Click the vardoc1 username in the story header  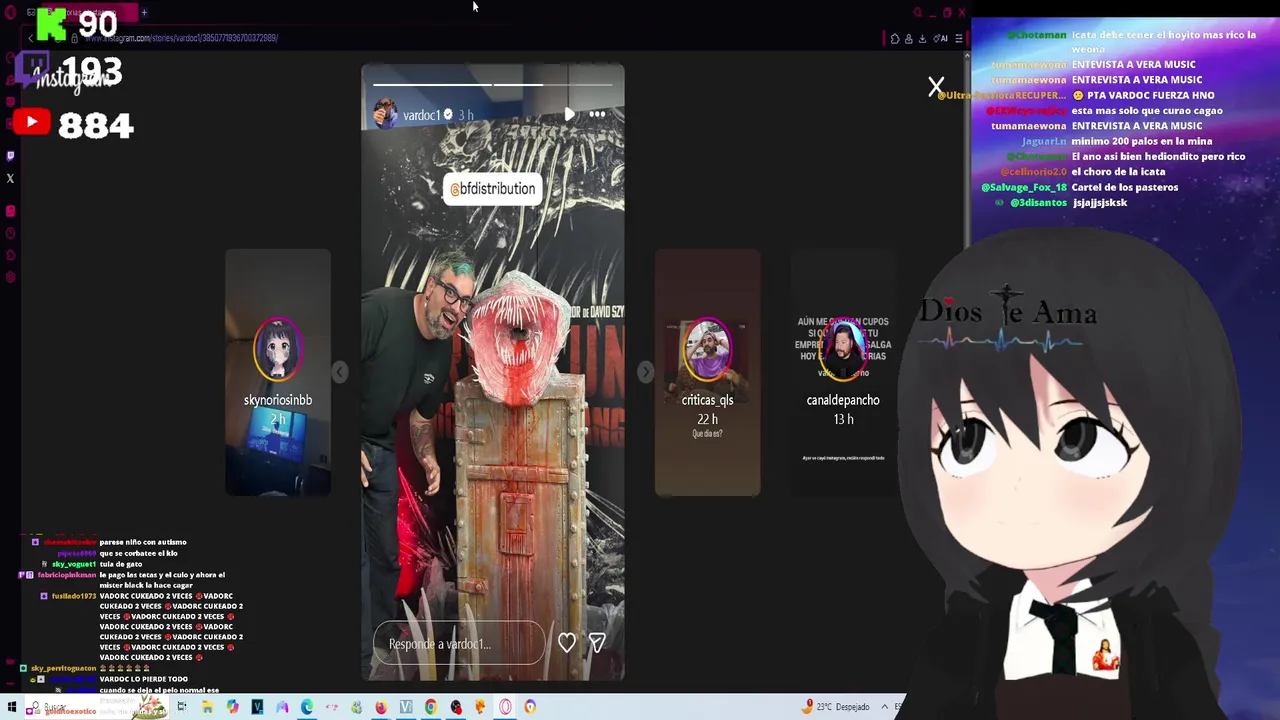click(x=420, y=115)
